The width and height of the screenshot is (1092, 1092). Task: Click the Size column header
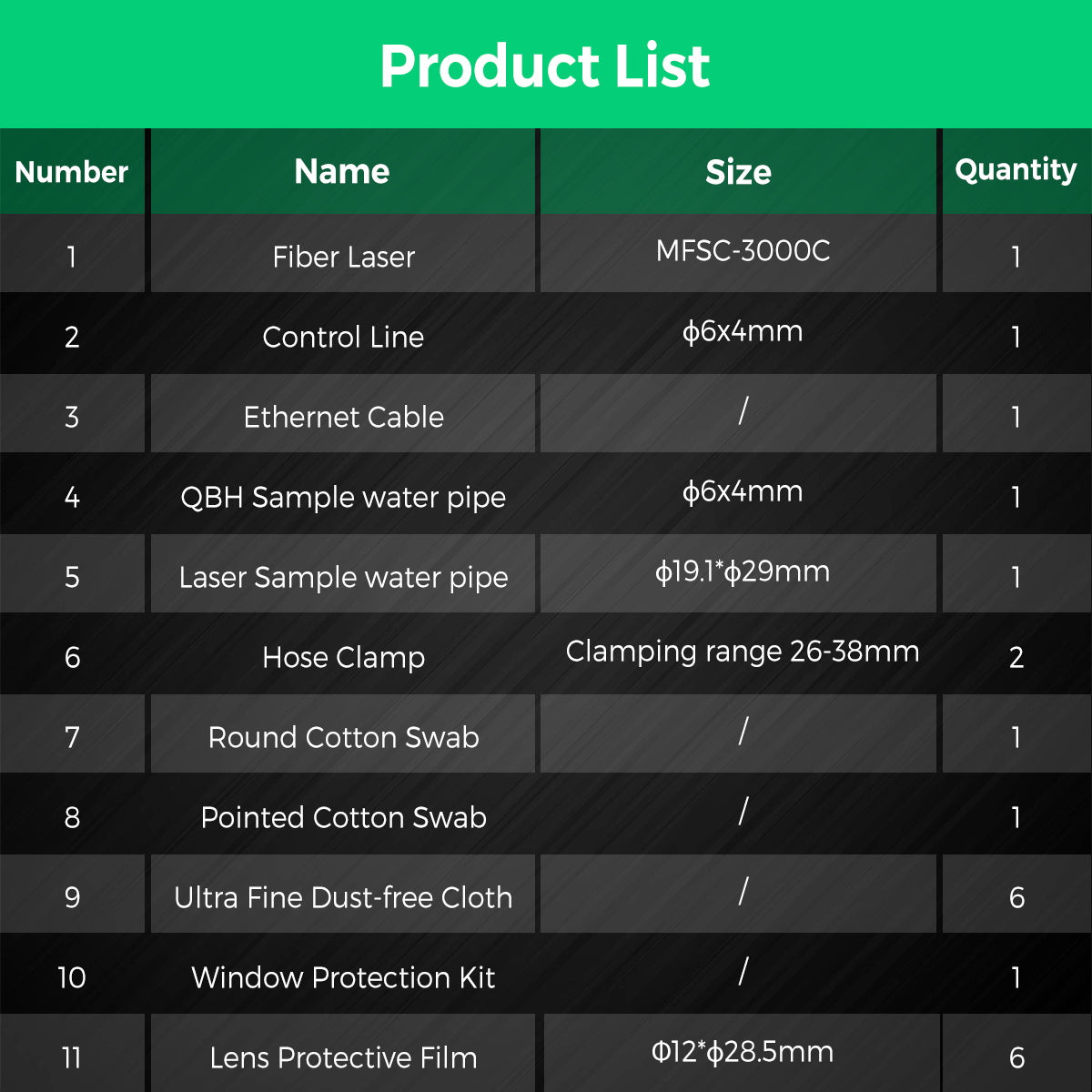point(738,172)
